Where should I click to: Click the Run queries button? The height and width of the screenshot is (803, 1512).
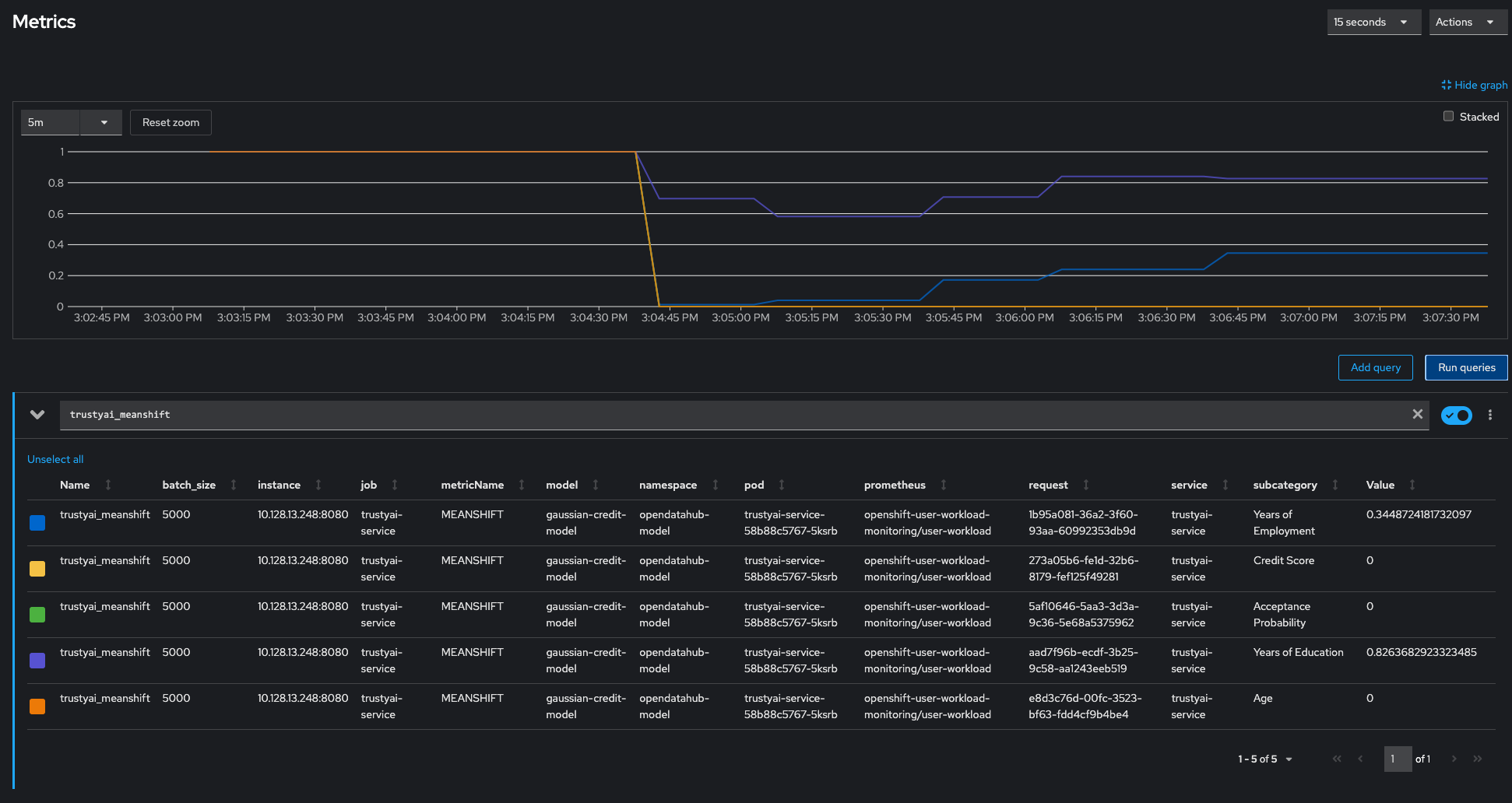coord(1466,367)
